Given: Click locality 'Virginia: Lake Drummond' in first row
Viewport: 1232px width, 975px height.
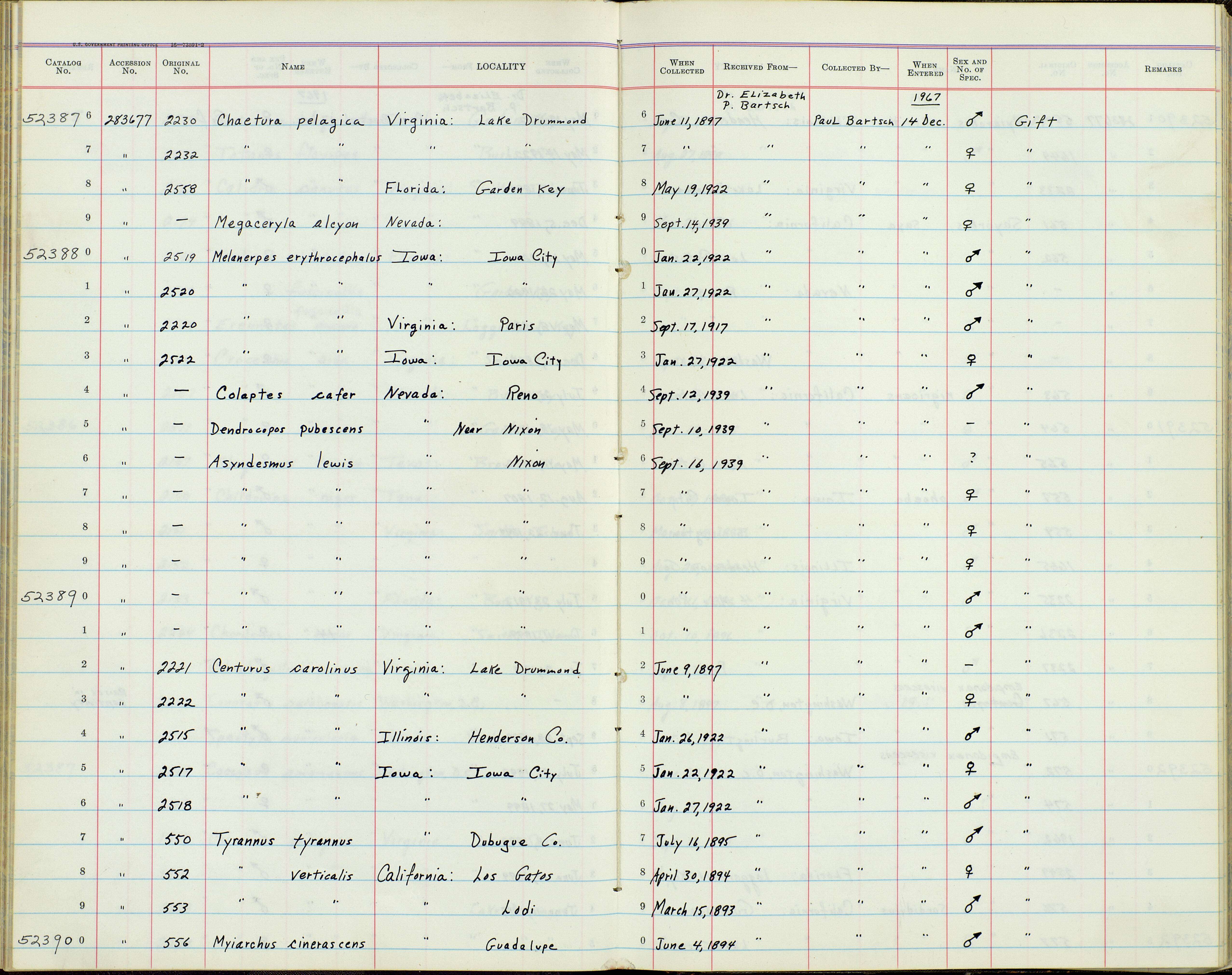Looking at the screenshot, I should [487, 121].
